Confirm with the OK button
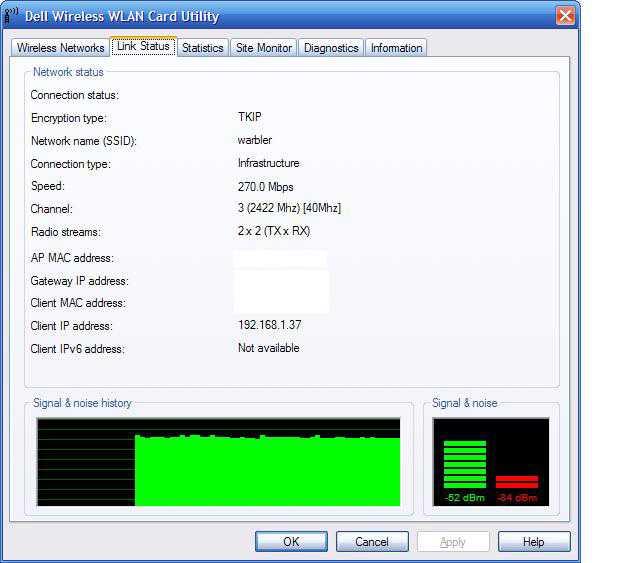Image resolution: width=640 pixels, height=563 pixels. (291, 541)
